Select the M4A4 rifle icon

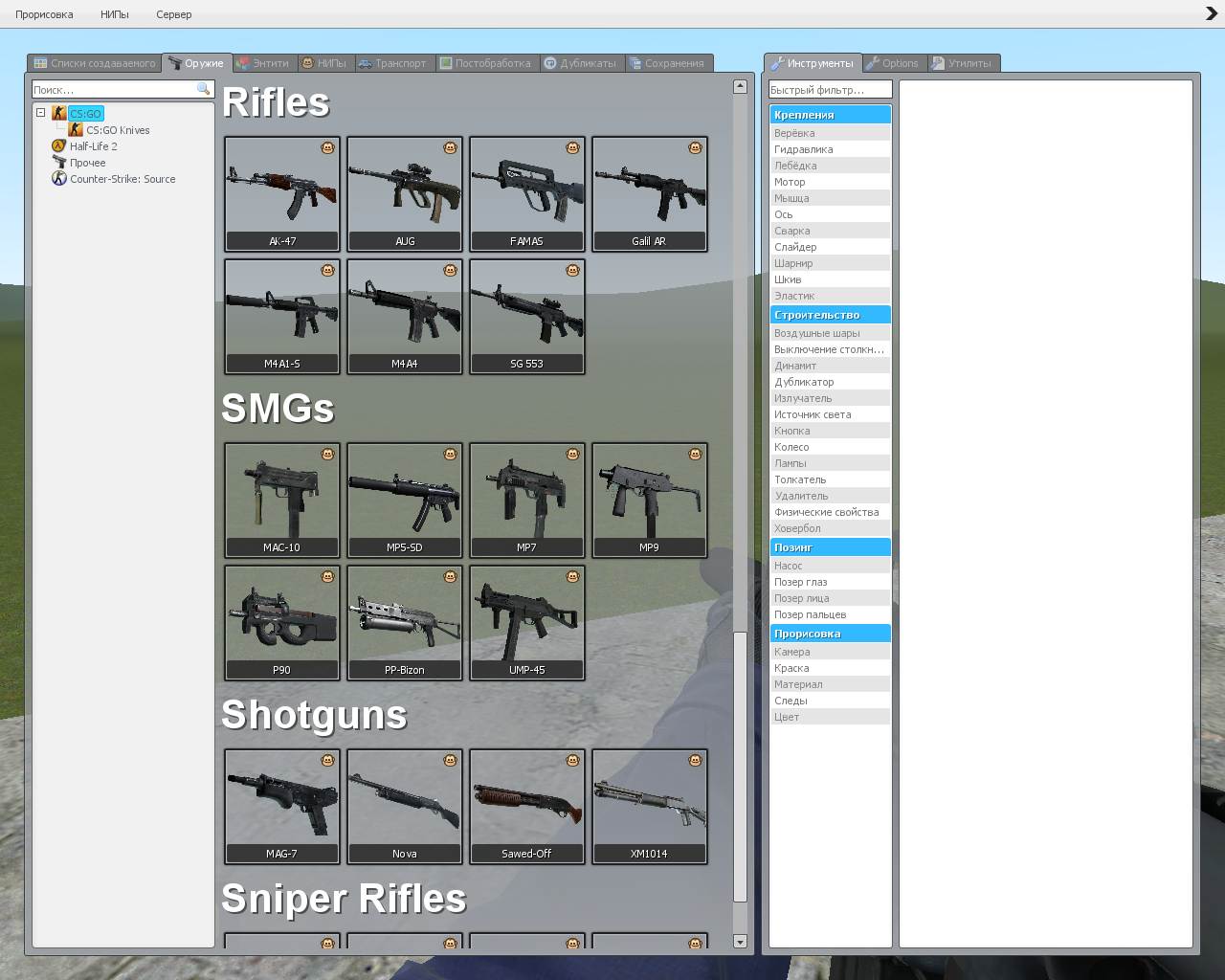tap(405, 317)
